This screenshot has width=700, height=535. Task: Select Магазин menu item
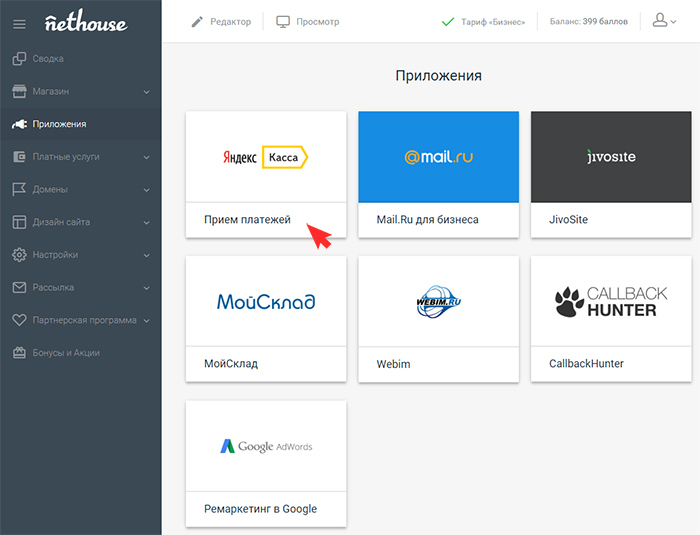50,91
